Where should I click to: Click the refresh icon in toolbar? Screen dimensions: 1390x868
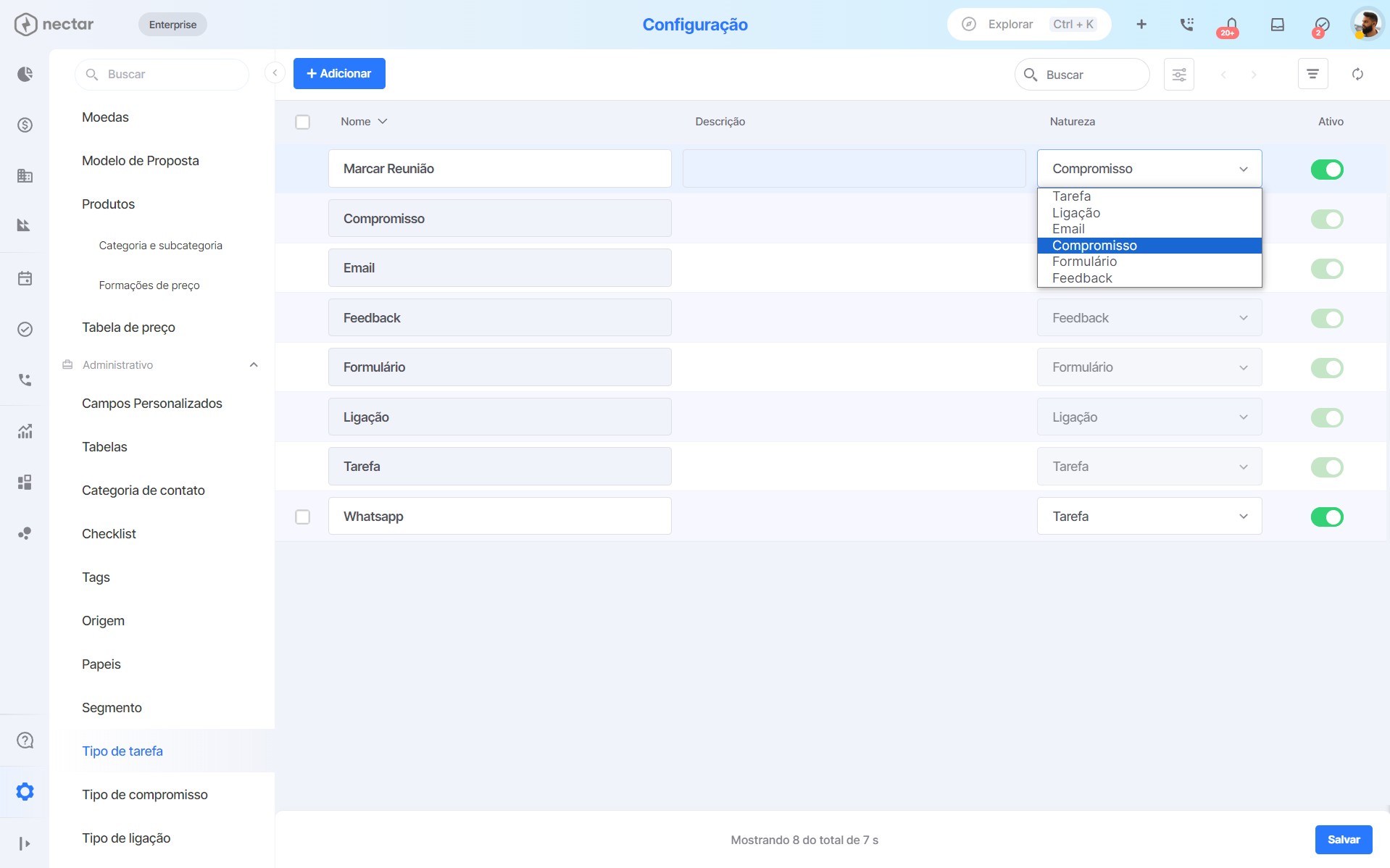1357,74
